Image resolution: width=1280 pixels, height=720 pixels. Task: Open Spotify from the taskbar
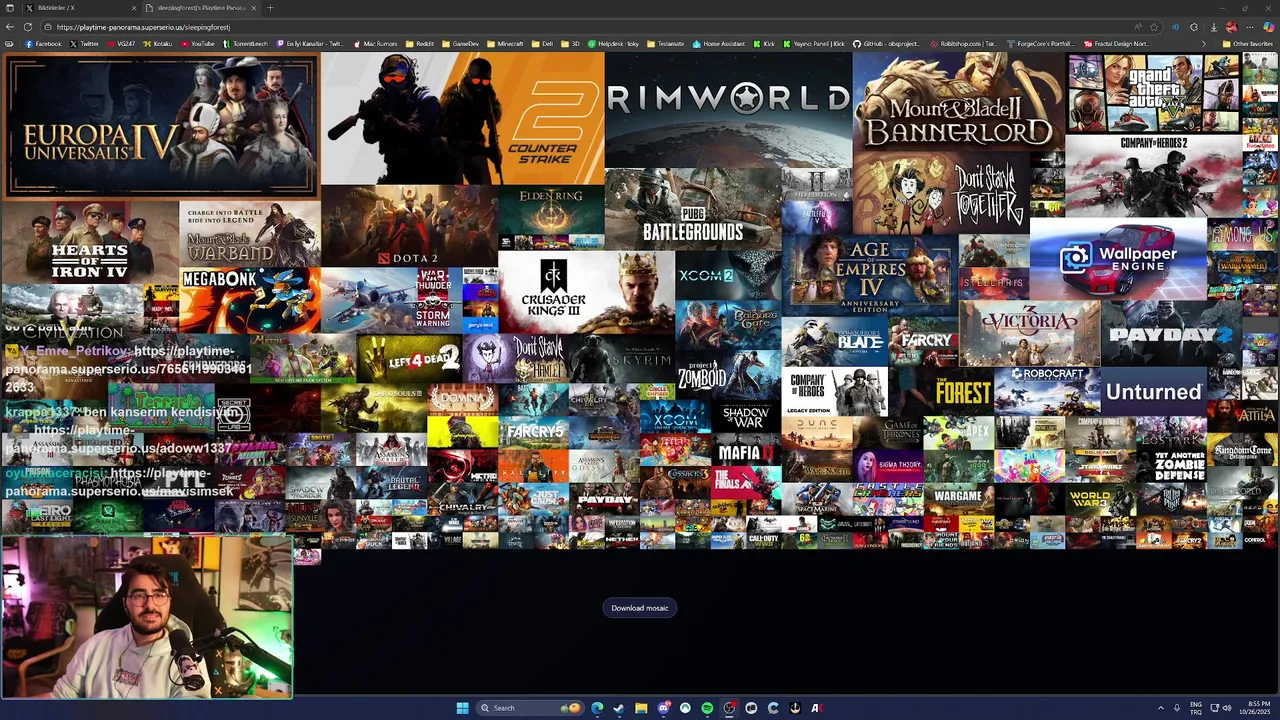click(707, 708)
